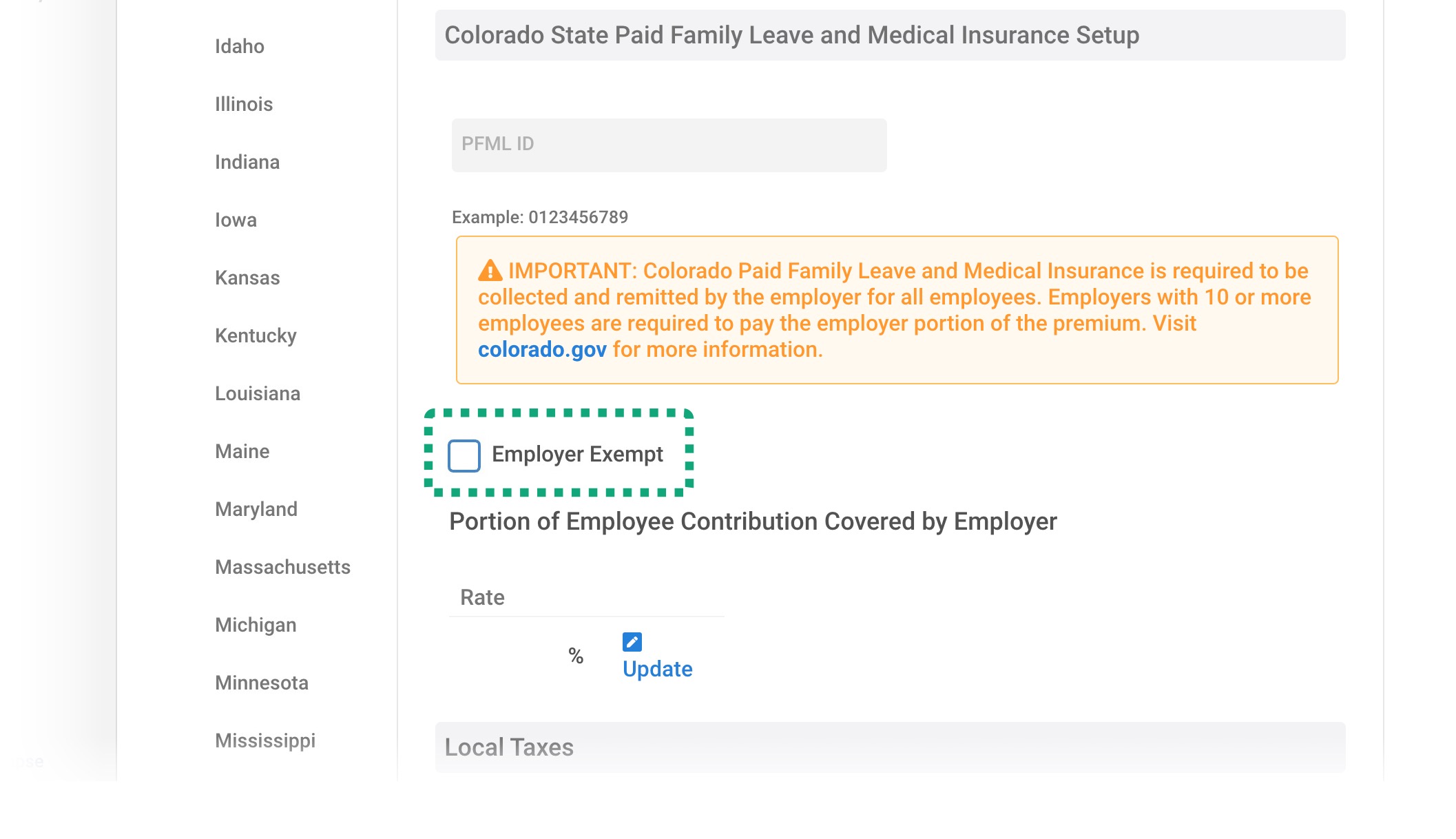Open the Iowa state entry
The height and width of the screenshot is (839, 1456).
coord(236,220)
